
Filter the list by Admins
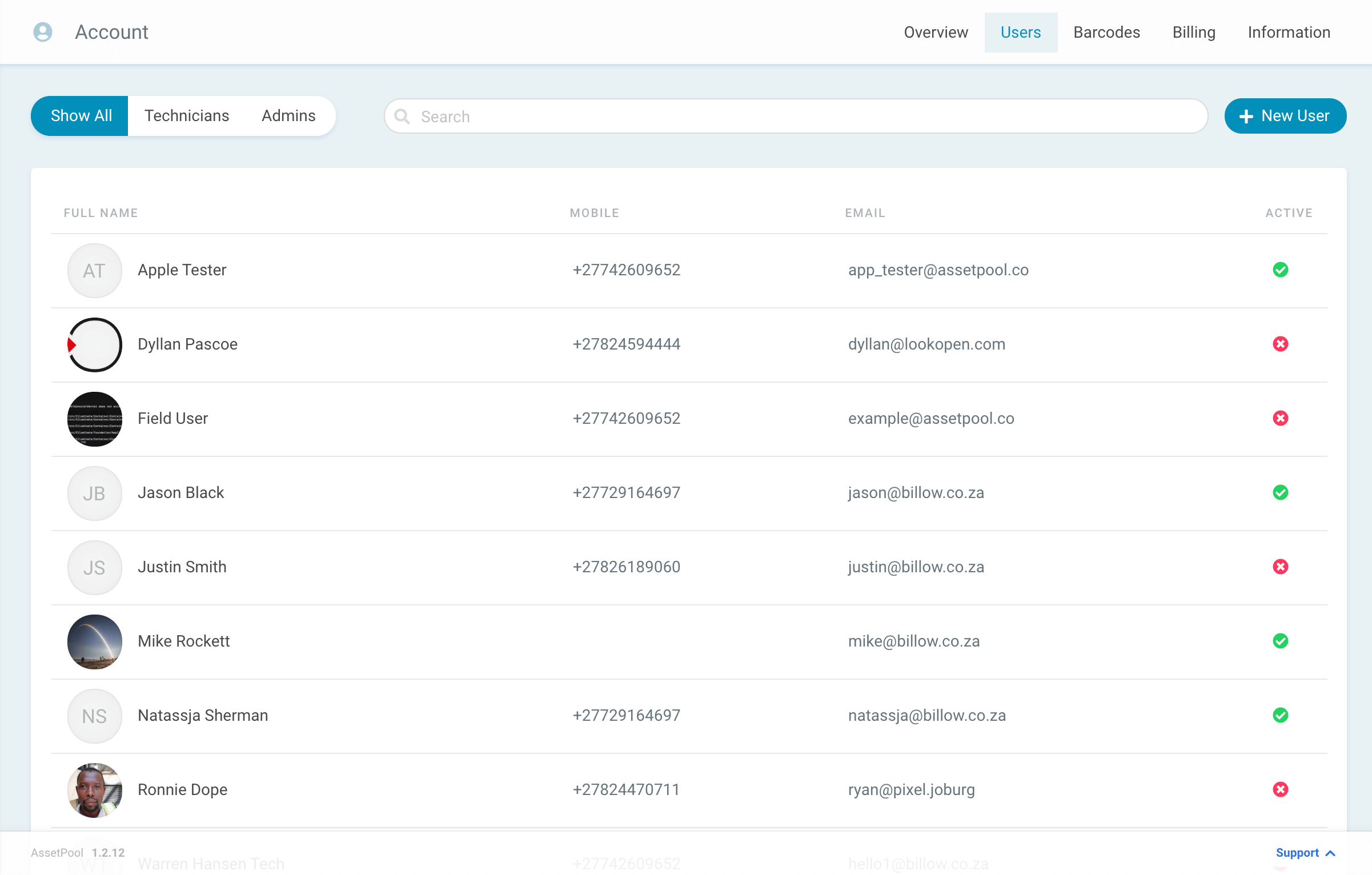pyautogui.click(x=288, y=115)
